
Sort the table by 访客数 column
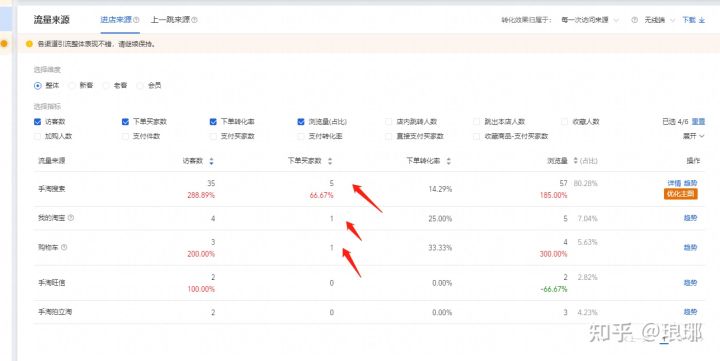(211, 161)
